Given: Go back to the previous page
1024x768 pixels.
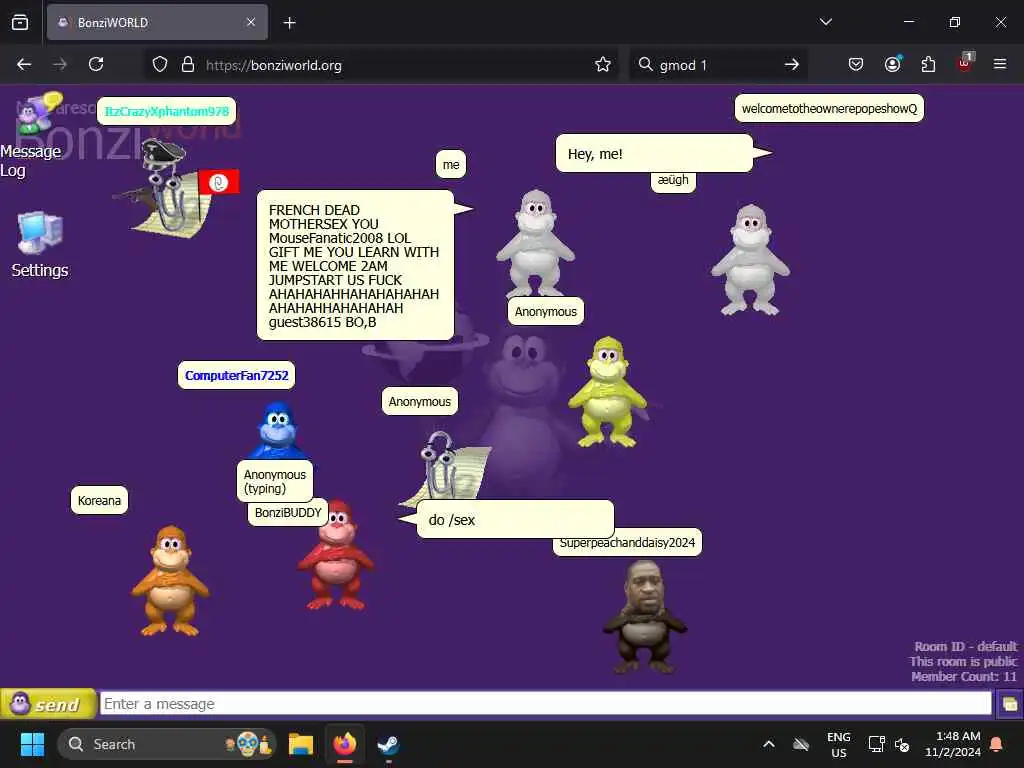Looking at the screenshot, I should (24, 64).
